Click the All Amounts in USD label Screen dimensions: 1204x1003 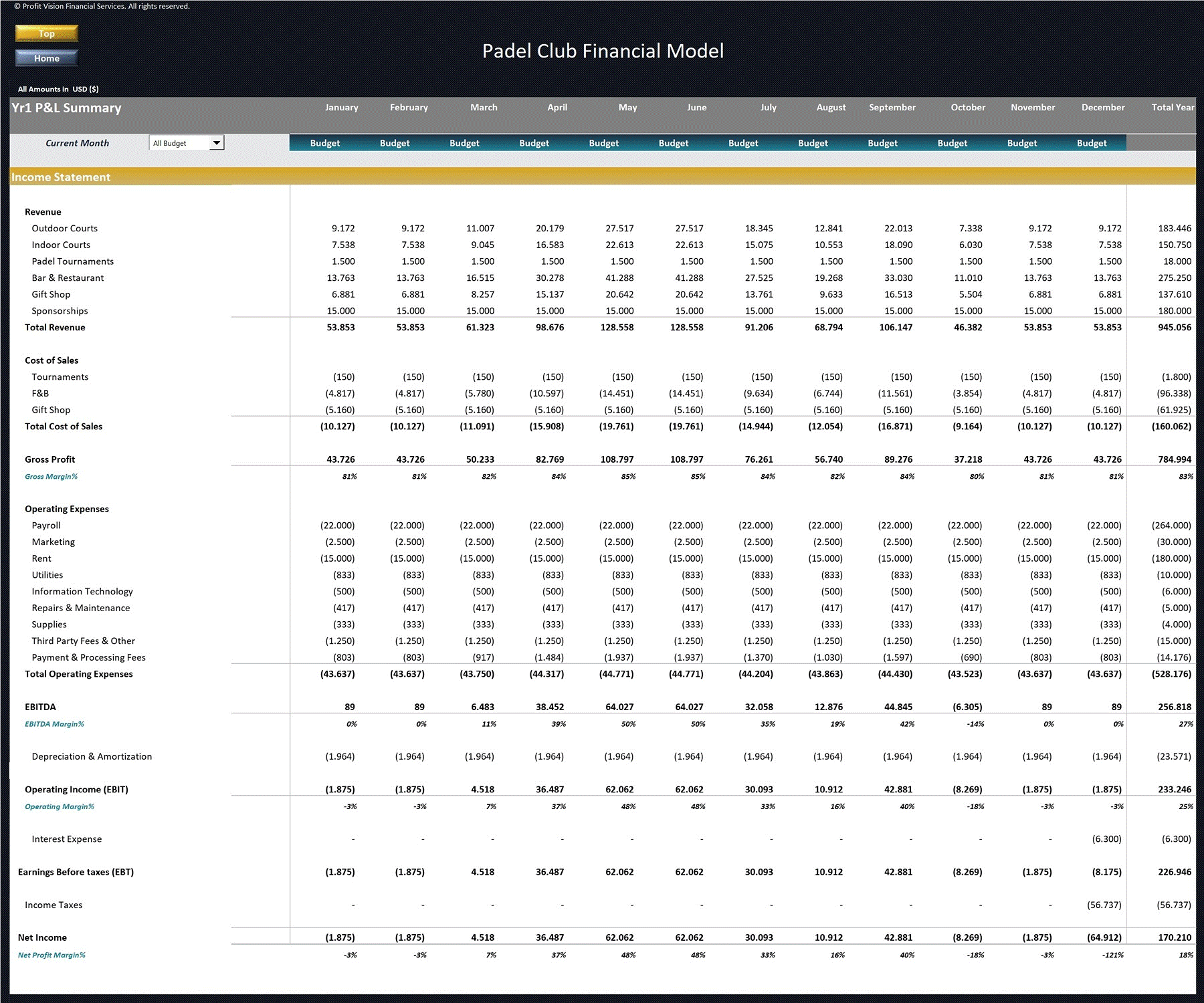tap(59, 88)
